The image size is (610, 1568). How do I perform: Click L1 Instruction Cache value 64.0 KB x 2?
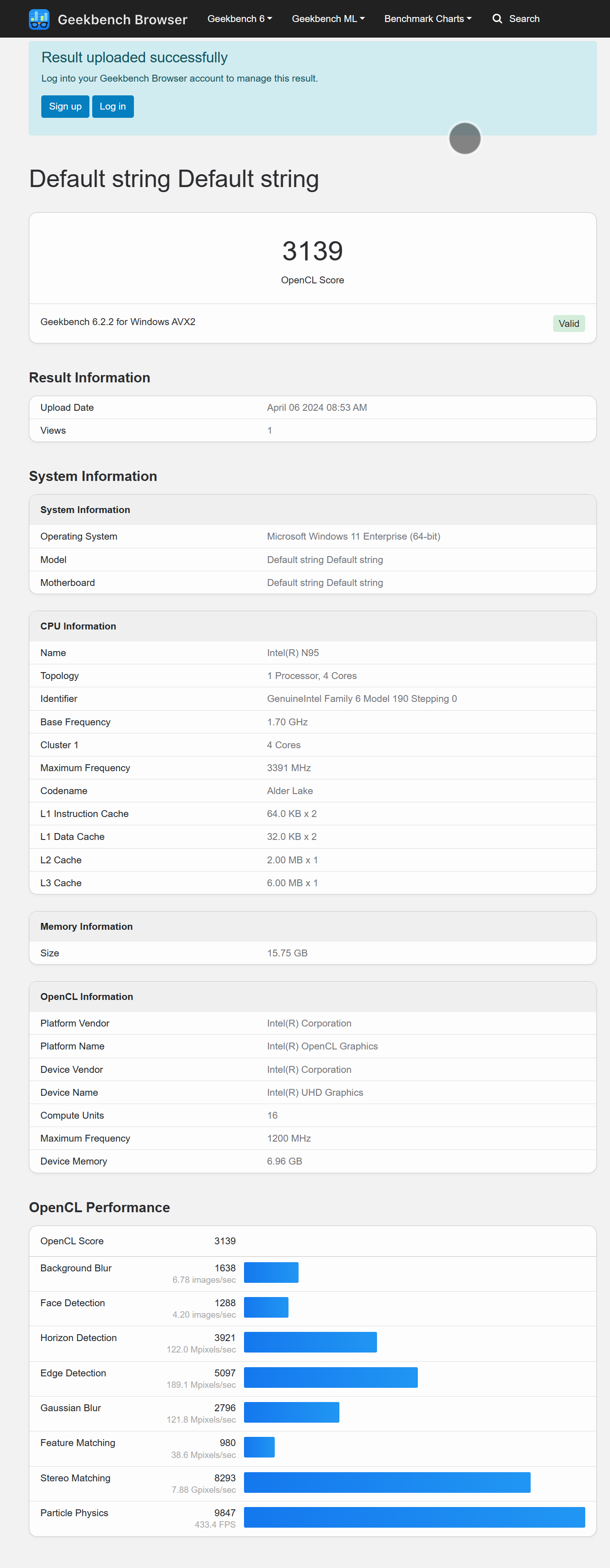point(292,814)
